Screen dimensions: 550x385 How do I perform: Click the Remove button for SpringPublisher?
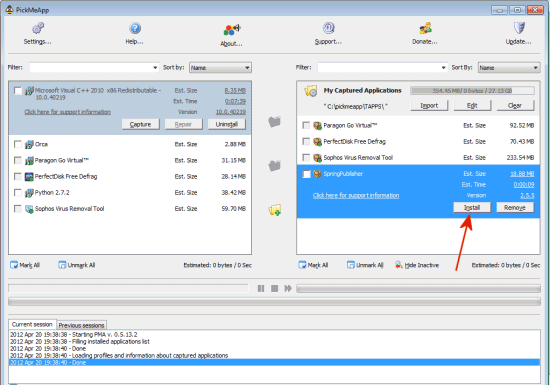pos(515,208)
